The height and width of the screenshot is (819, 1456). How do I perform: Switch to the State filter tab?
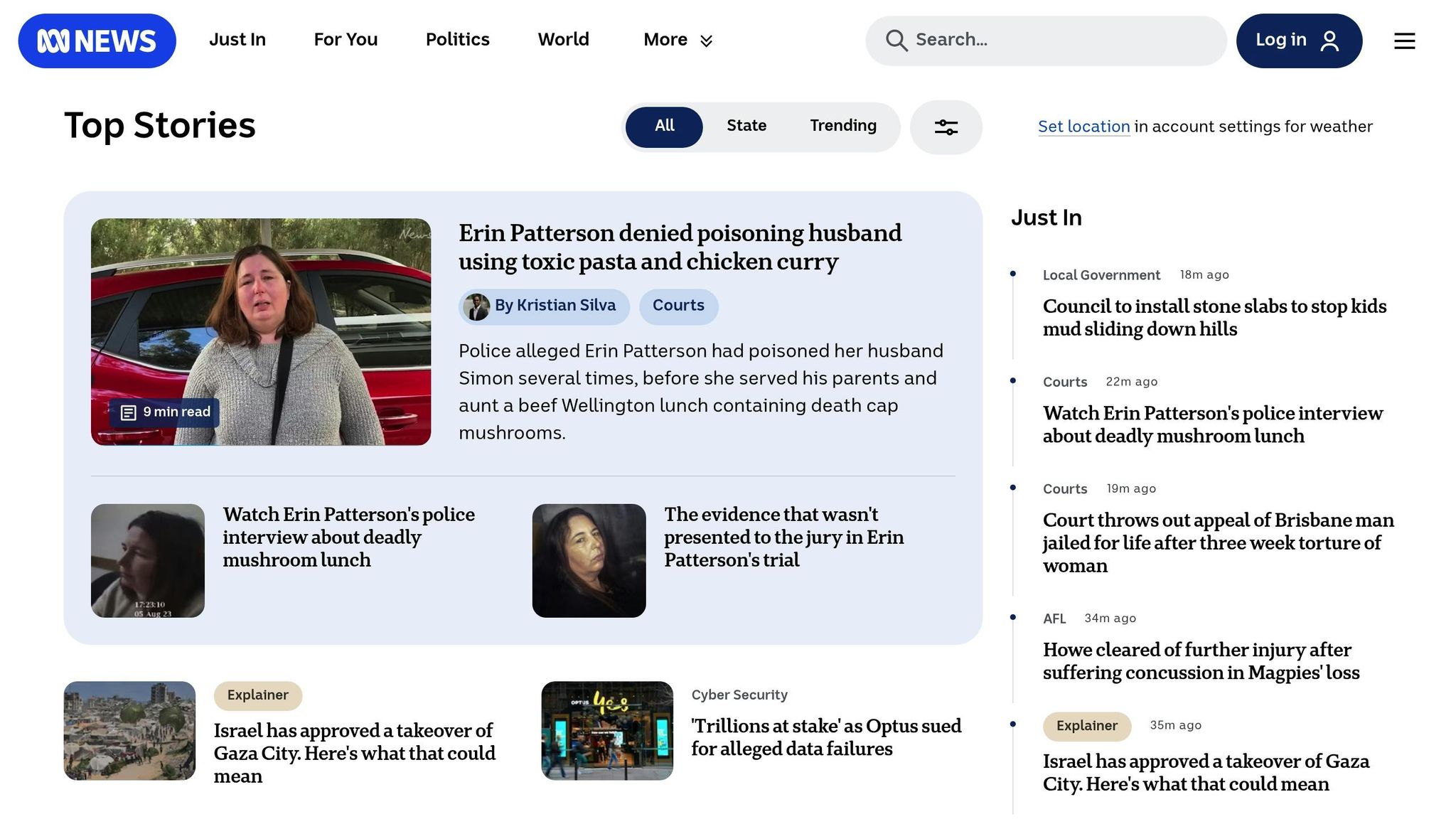coord(746,126)
